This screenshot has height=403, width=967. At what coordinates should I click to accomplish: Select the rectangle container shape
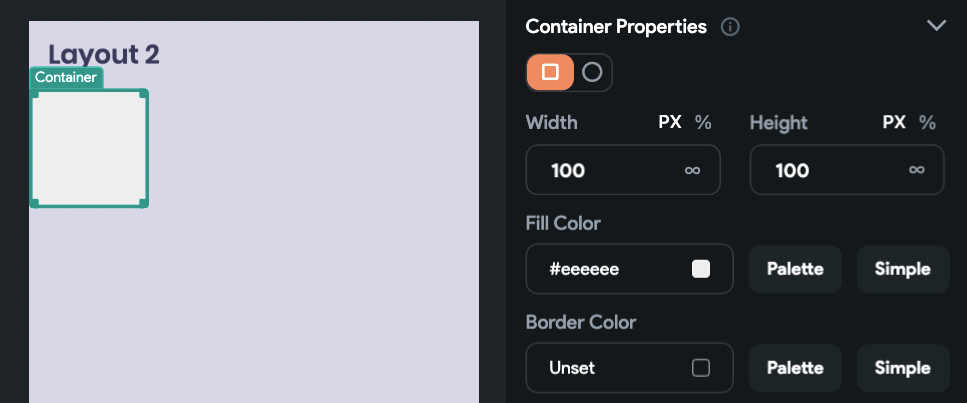550,72
